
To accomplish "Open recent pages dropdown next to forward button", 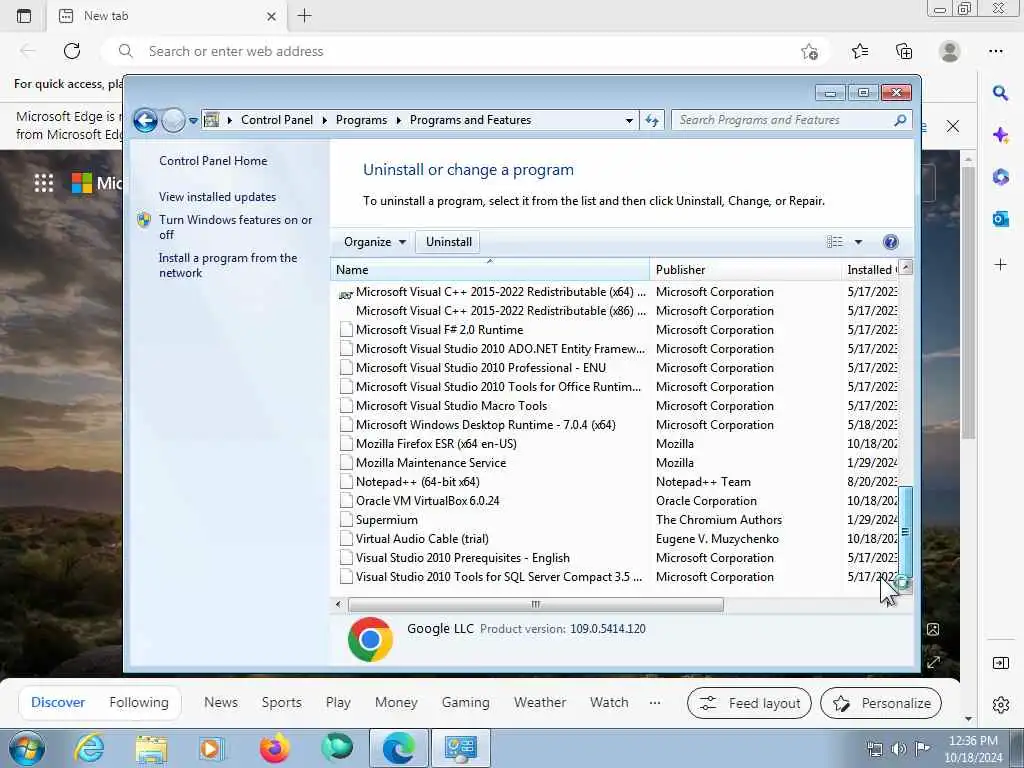I will tap(193, 120).
